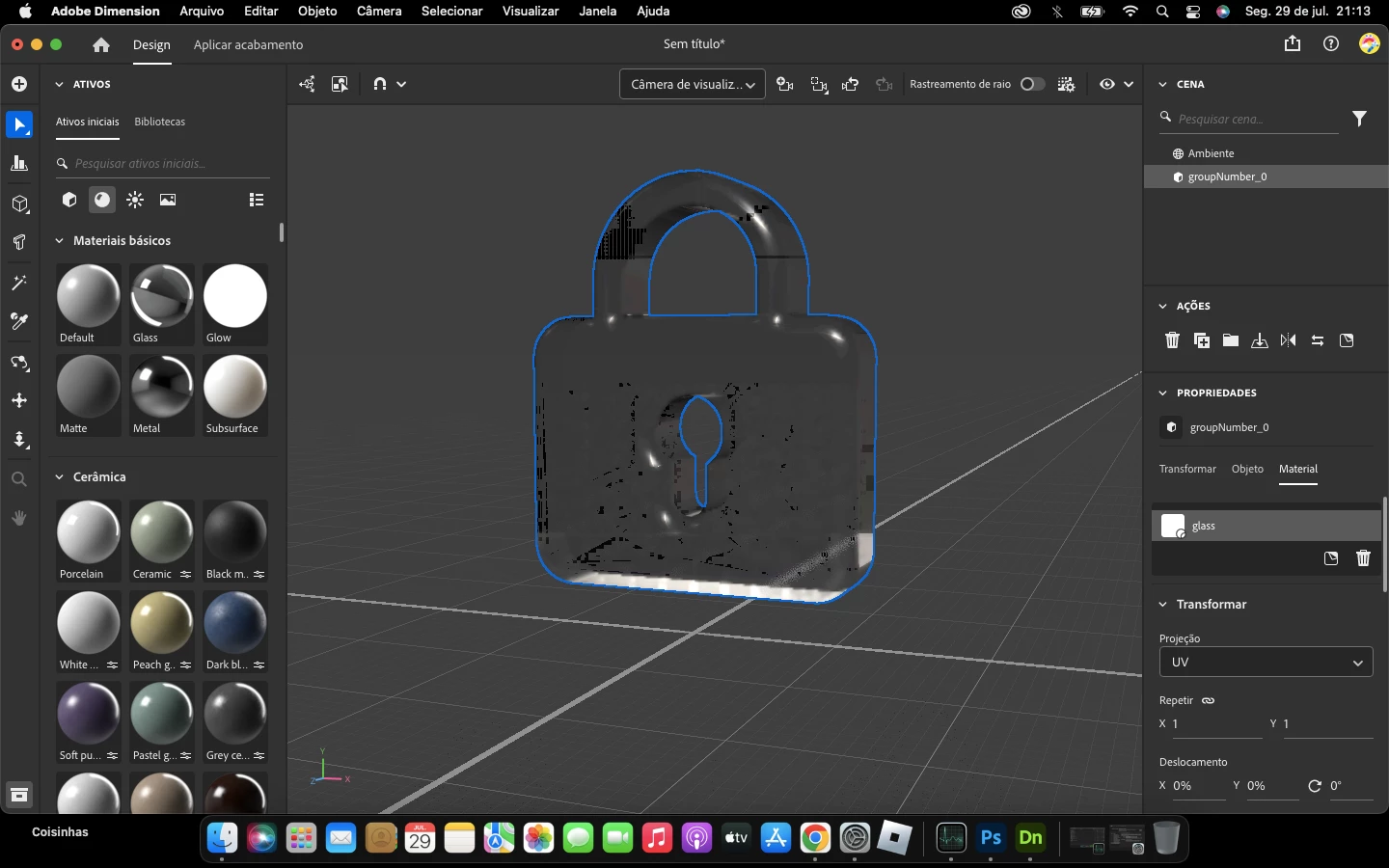Open Photoshop from the Dock
The image size is (1389, 868).
click(991, 838)
